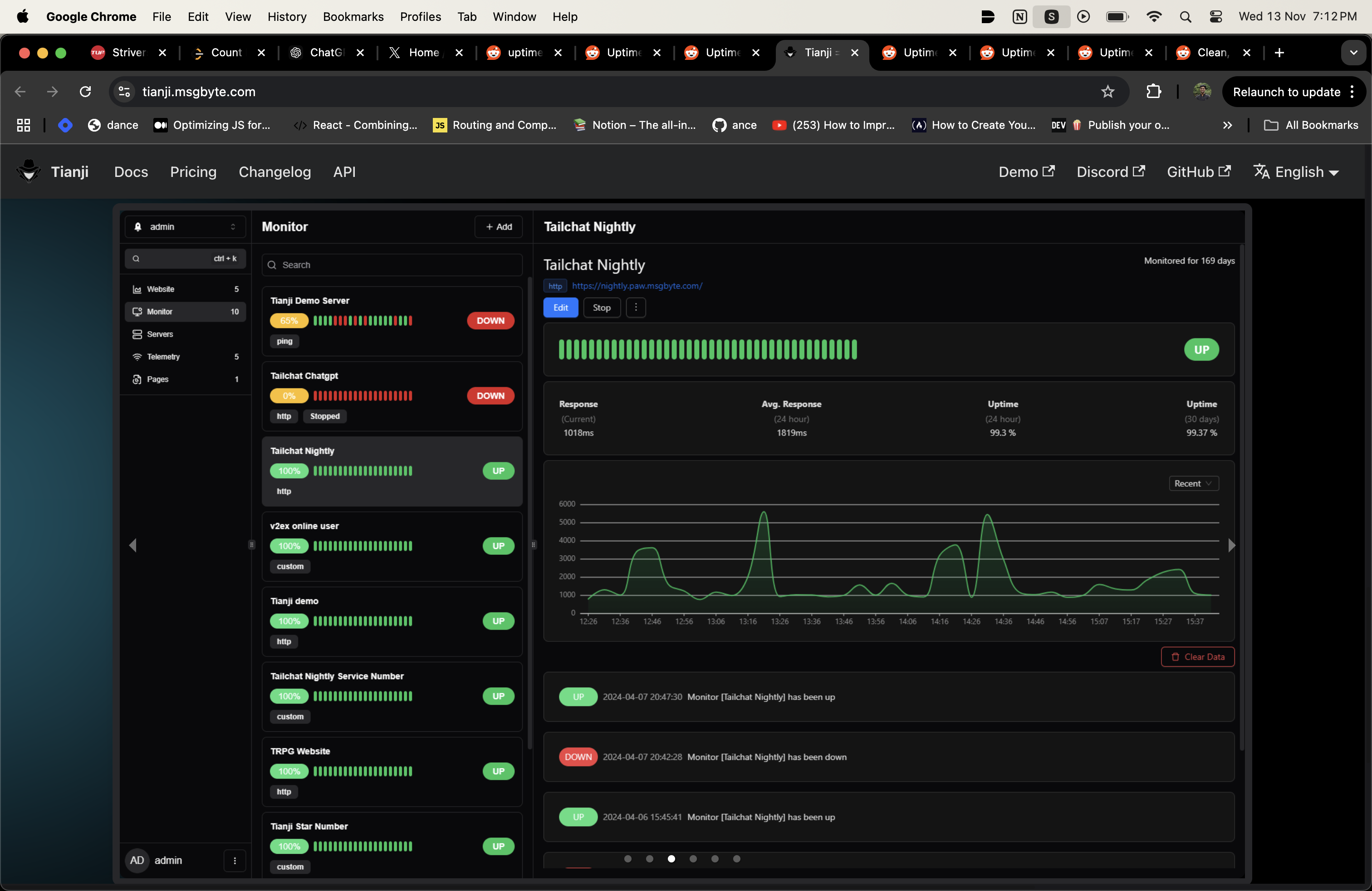
Task: Open the Telemetry sidebar section
Action: [185, 357]
